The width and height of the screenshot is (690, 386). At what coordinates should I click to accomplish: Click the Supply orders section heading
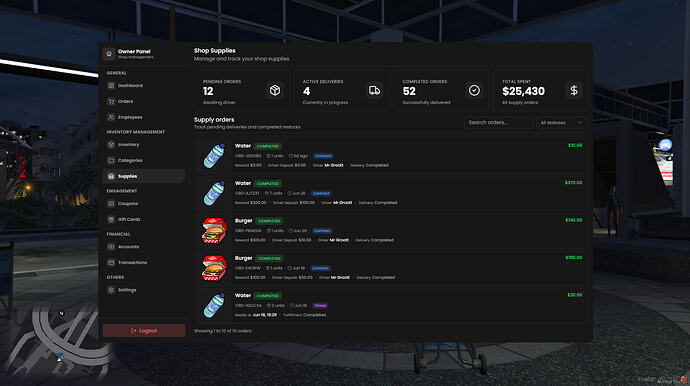(x=214, y=120)
